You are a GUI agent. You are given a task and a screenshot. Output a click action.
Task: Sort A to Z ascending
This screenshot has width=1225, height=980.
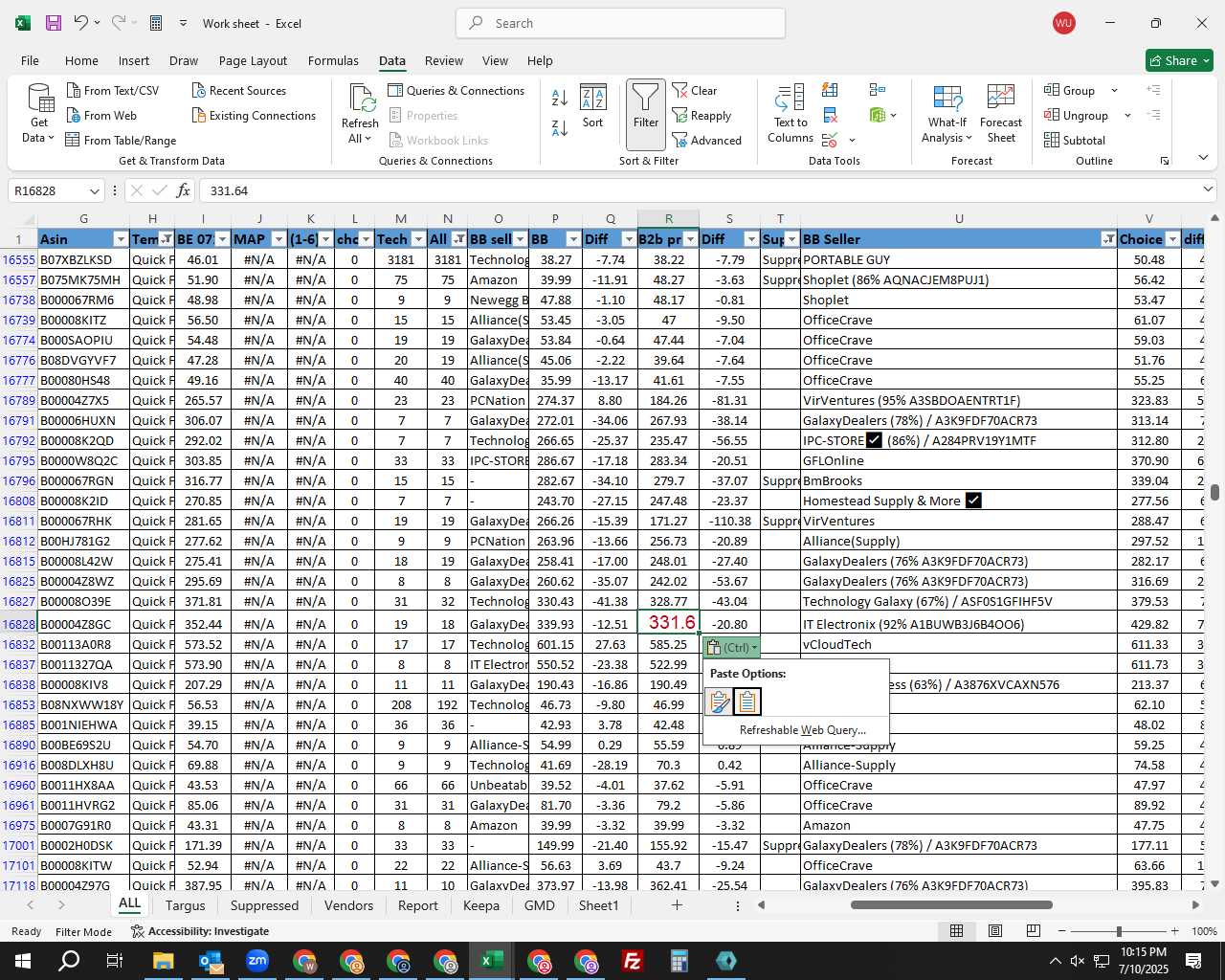(x=560, y=97)
